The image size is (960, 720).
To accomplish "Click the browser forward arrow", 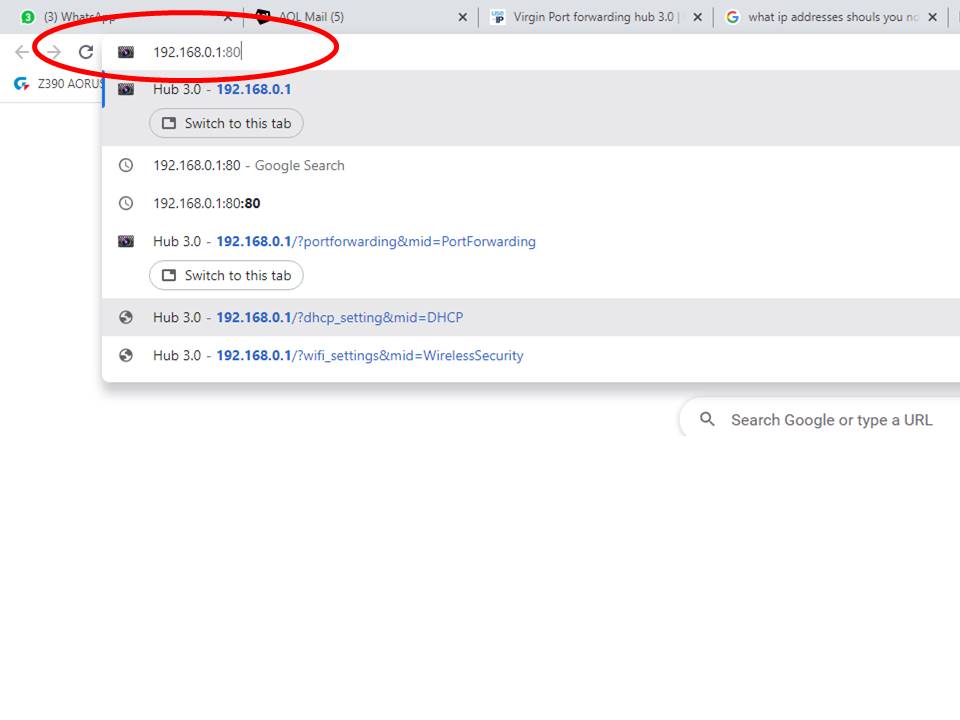I will 54,52.
